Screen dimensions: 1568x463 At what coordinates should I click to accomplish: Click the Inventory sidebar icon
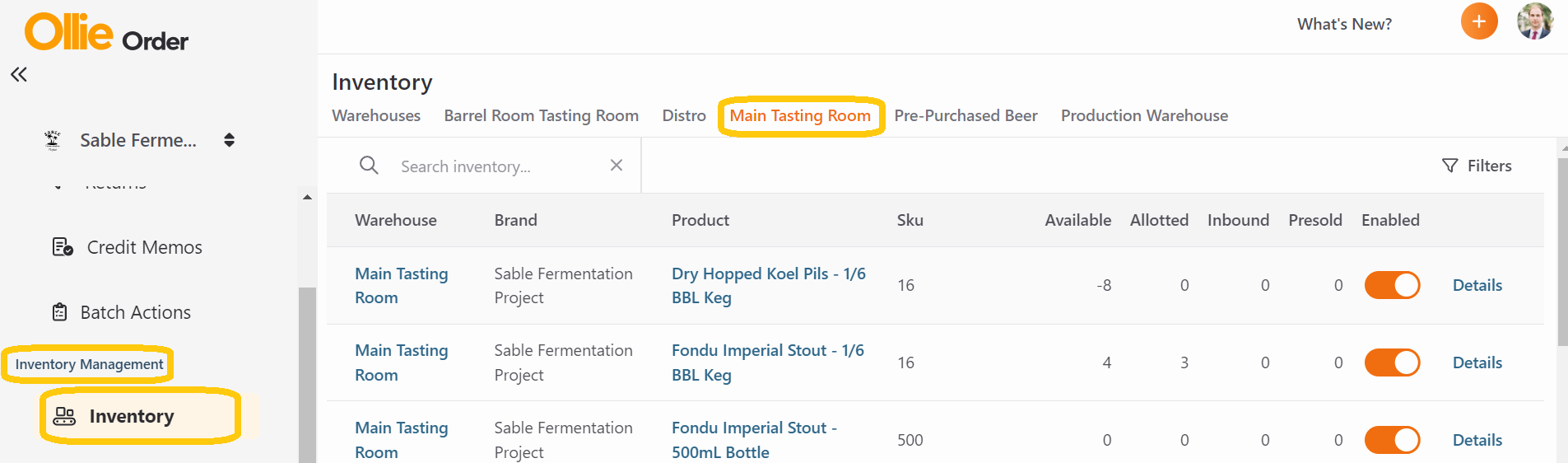point(64,416)
